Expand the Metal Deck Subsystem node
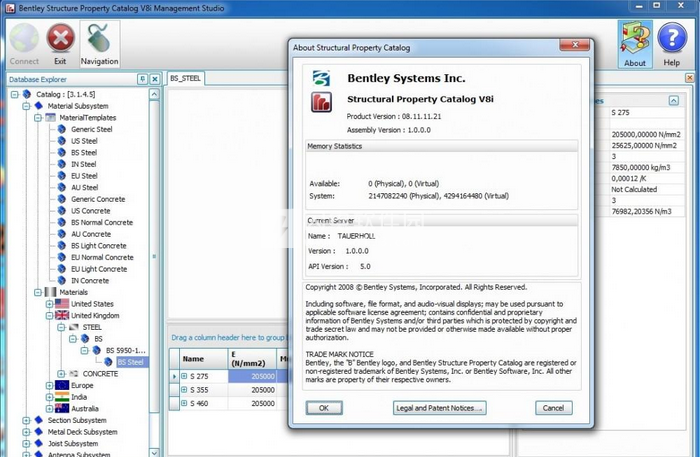 pos(26,432)
